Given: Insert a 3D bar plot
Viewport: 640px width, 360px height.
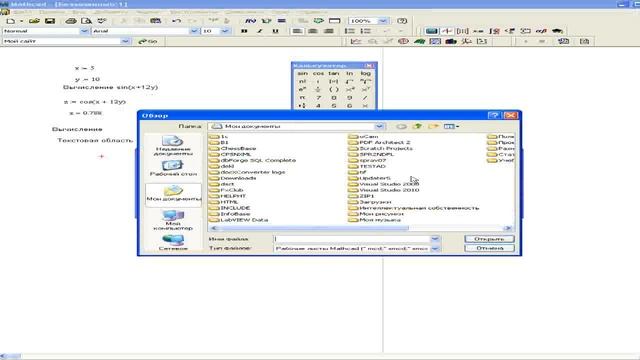Looking at the screenshot, I should [451, 41].
